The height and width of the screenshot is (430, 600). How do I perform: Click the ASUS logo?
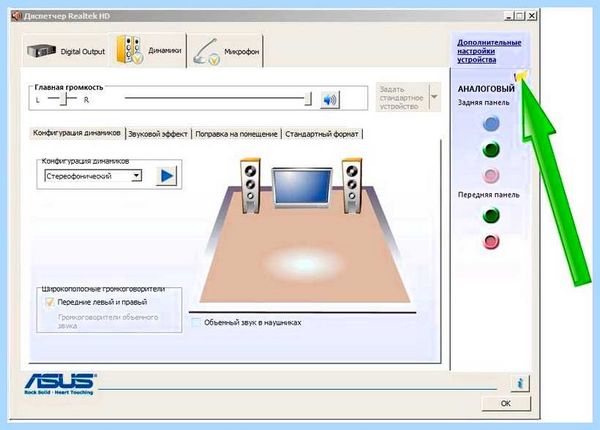(60, 384)
